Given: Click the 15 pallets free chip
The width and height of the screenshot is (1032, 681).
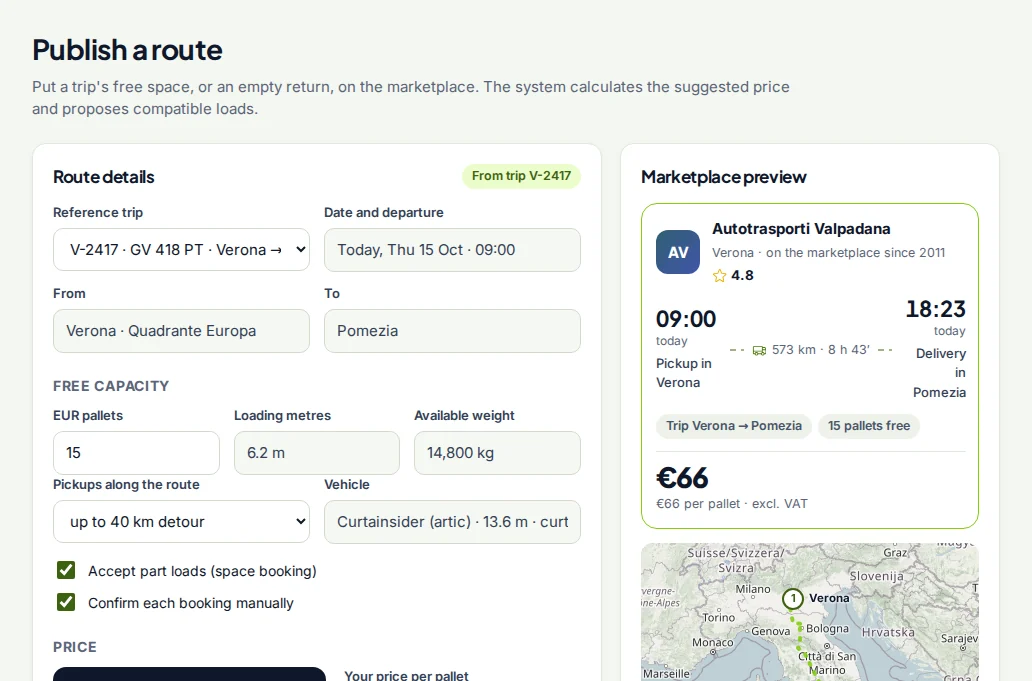Looking at the screenshot, I should coord(869,426).
